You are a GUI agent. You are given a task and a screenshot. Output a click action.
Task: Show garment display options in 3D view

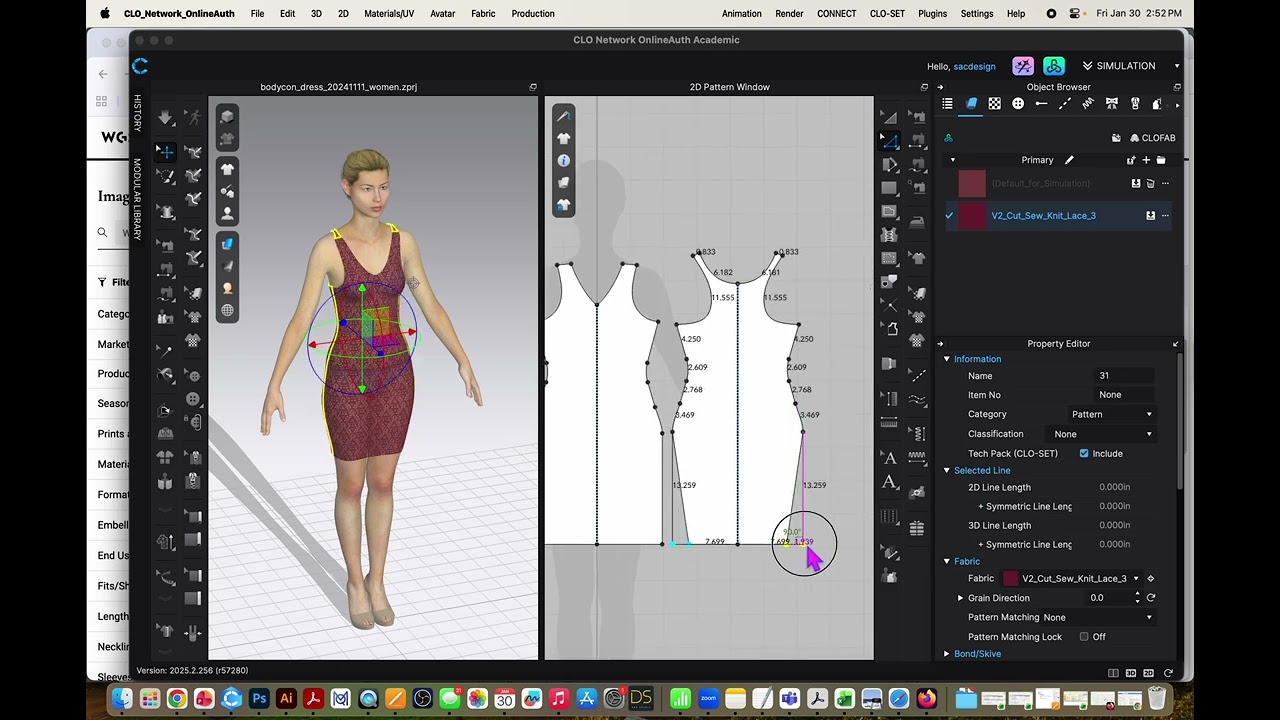(x=227, y=168)
